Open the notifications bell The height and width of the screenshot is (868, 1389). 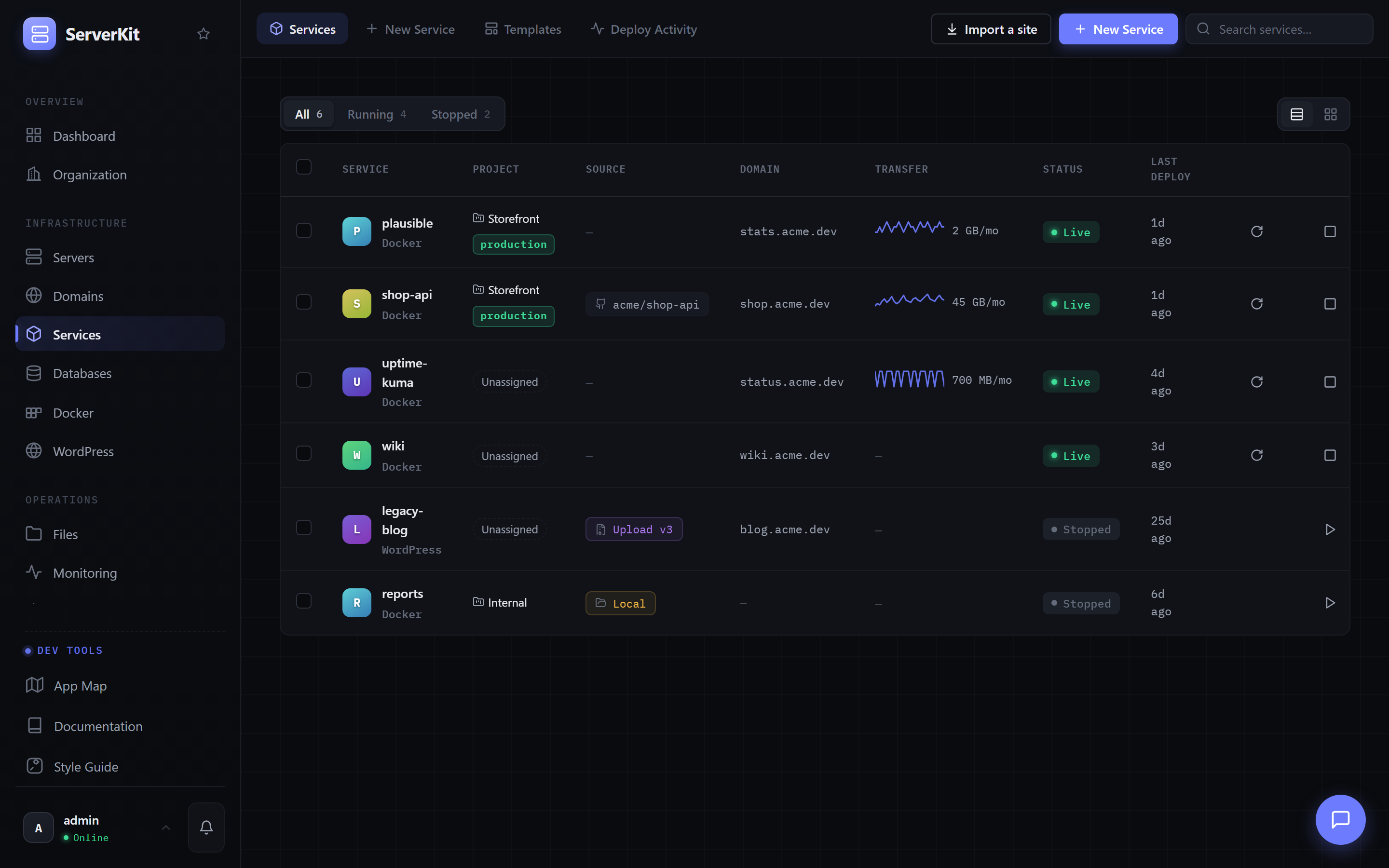206,827
